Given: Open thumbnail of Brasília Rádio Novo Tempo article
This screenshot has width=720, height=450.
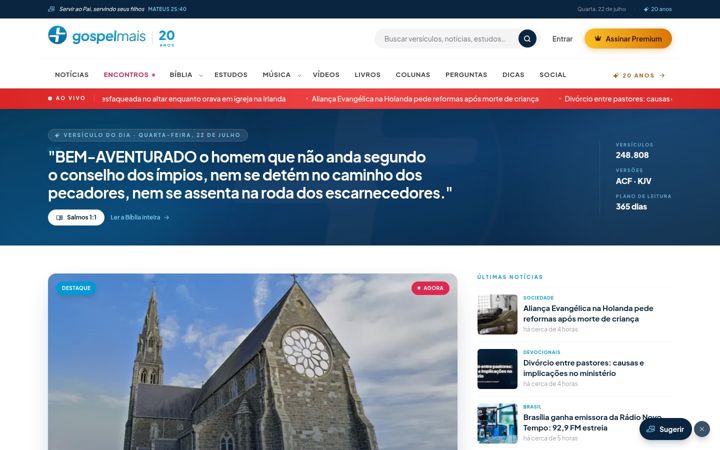Looking at the screenshot, I should 497,423.
